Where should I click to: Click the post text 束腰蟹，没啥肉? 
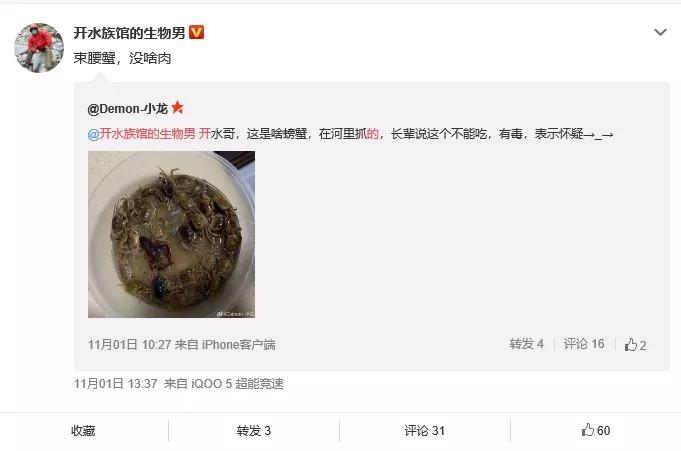point(122,58)
